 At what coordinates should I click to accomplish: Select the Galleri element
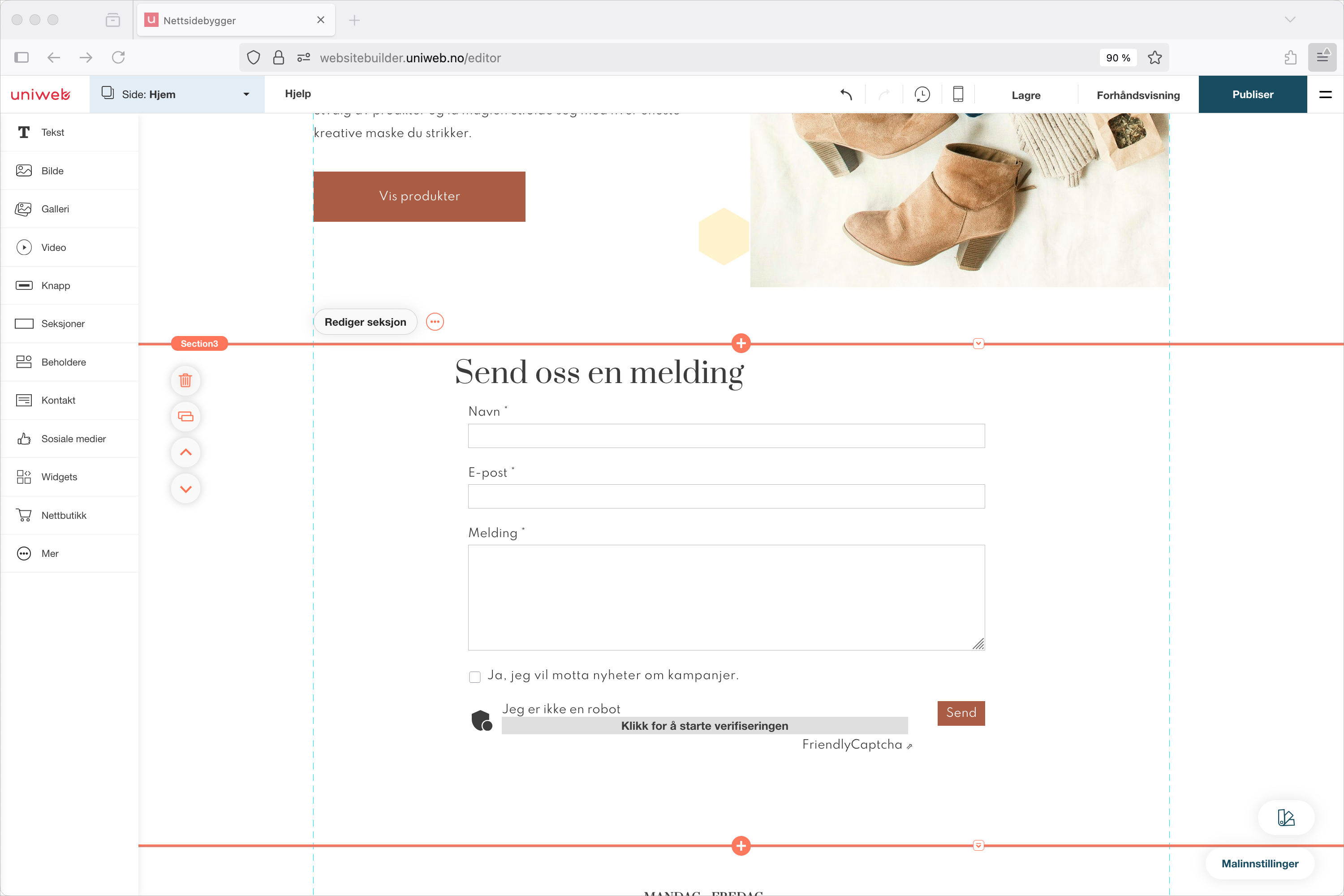(x=69, y=209)
